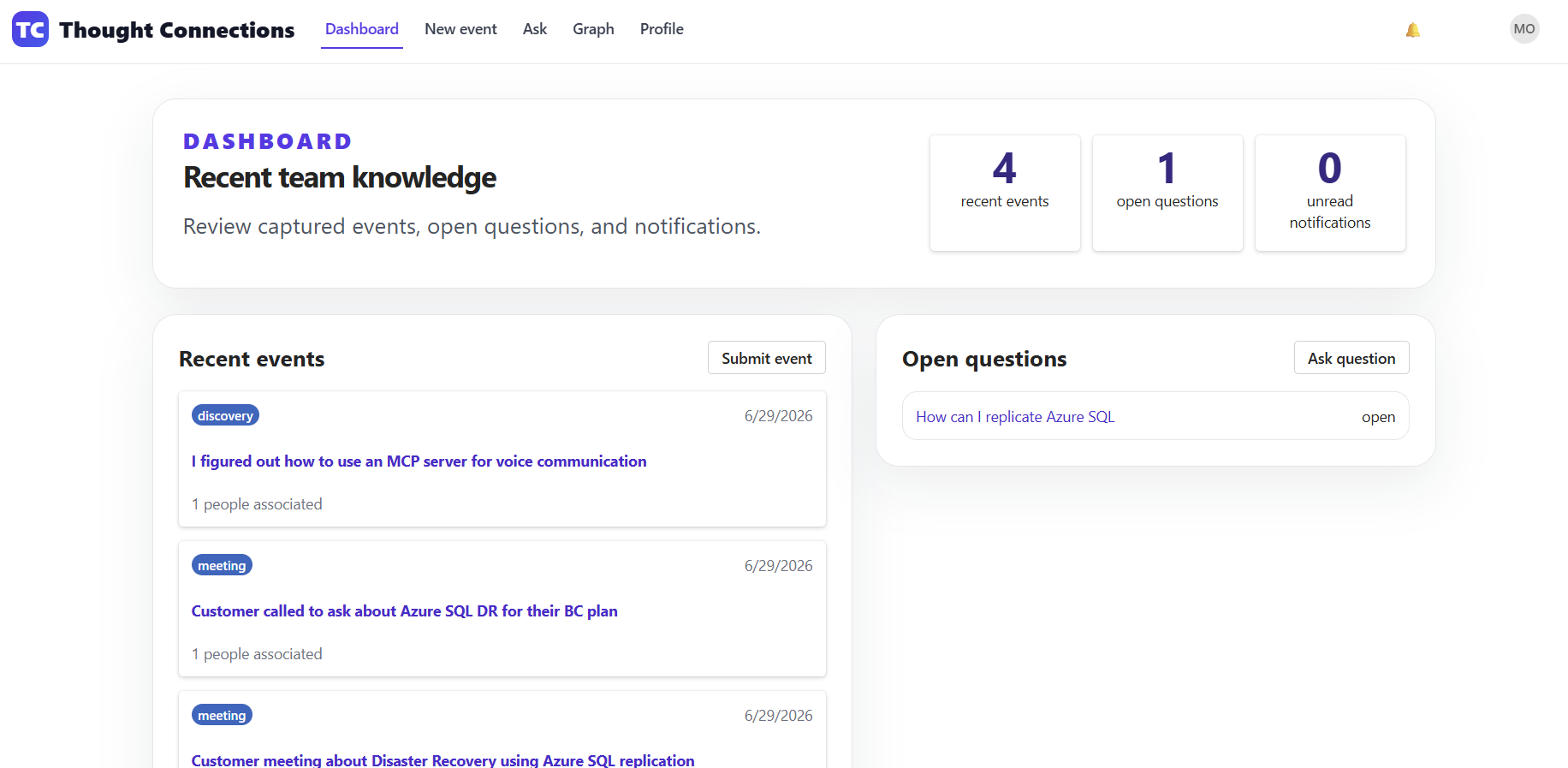Open the notifications bell icon
The width and height of the screenshot is (1568, 768).
tap(1413, 30)
